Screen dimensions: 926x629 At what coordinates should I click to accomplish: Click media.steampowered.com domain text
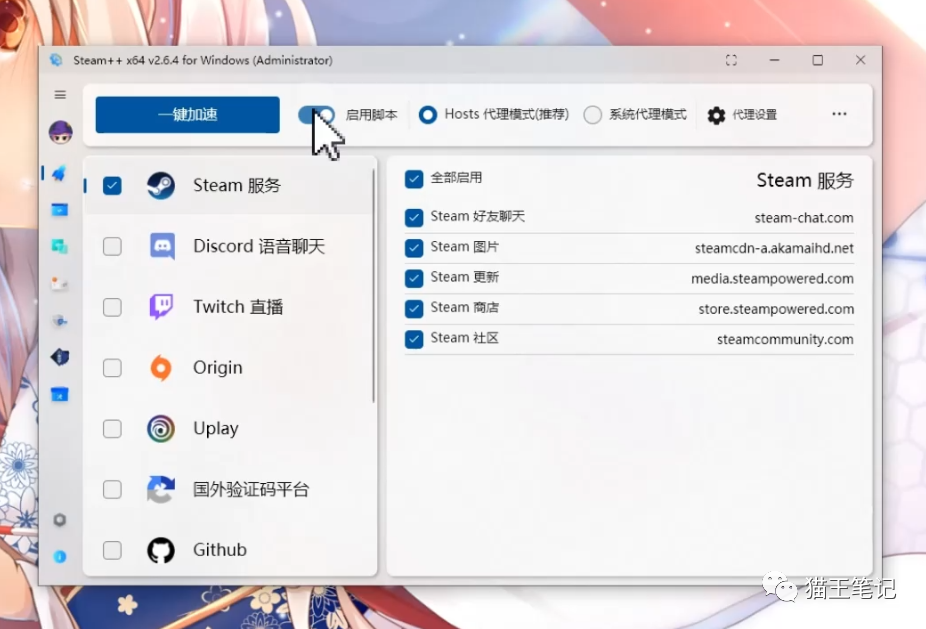772,279
